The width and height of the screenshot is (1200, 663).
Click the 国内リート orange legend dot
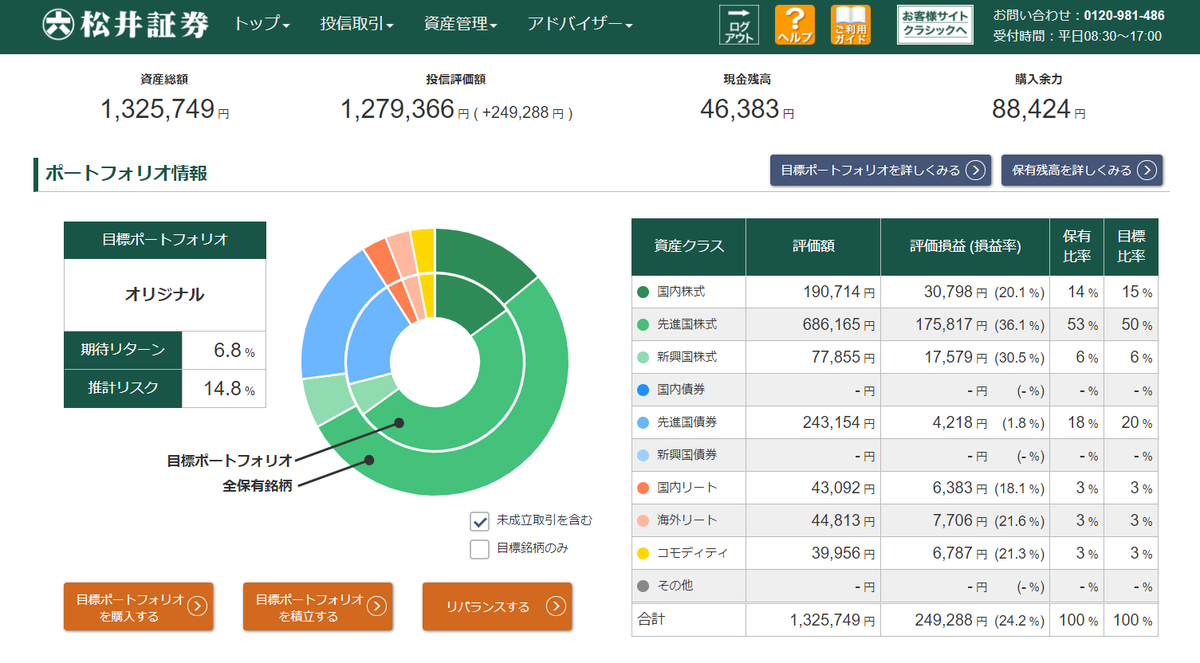643,487
